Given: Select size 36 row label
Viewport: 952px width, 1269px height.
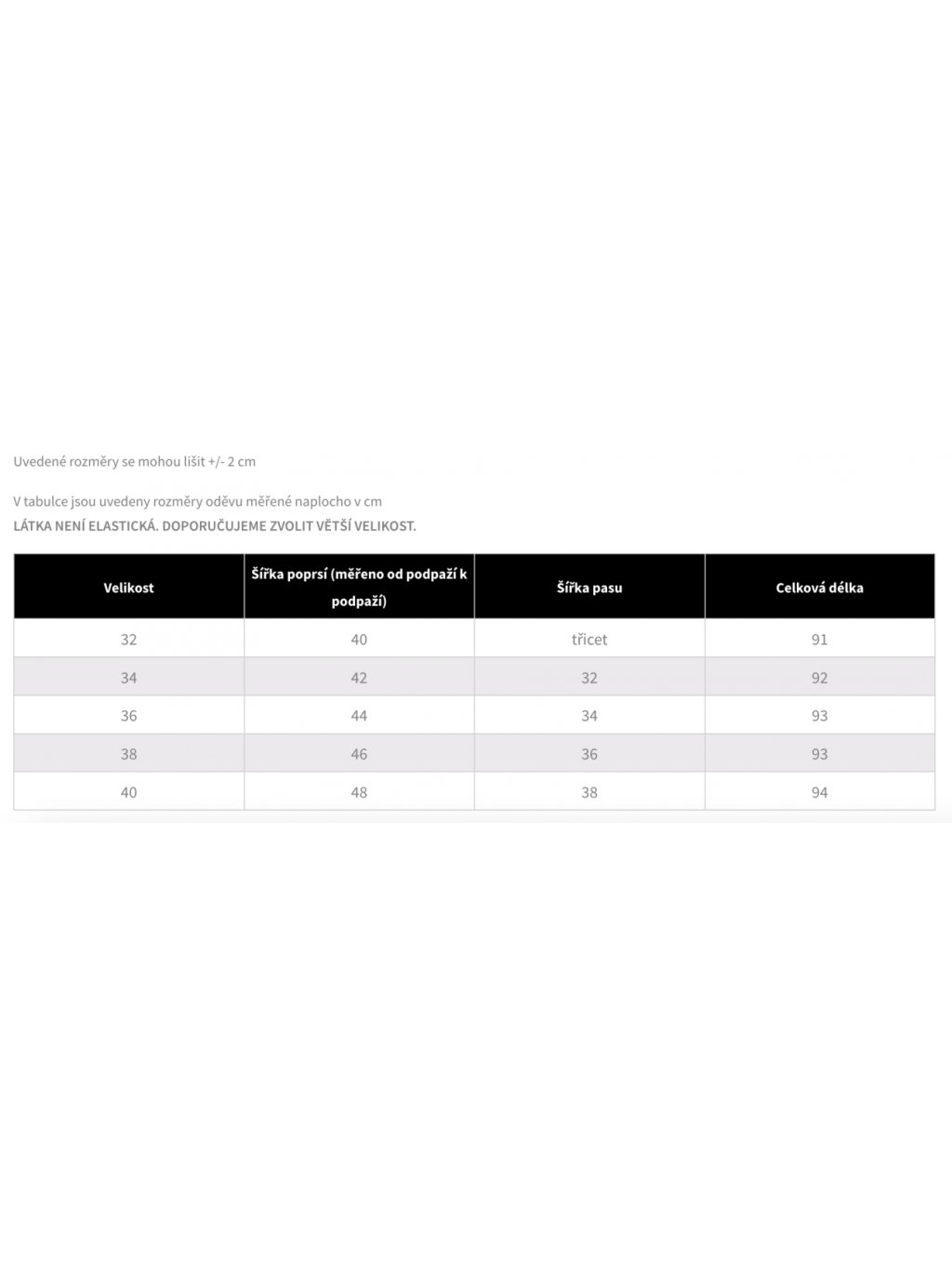Looking at the screenshot, I should pos(129,715).
